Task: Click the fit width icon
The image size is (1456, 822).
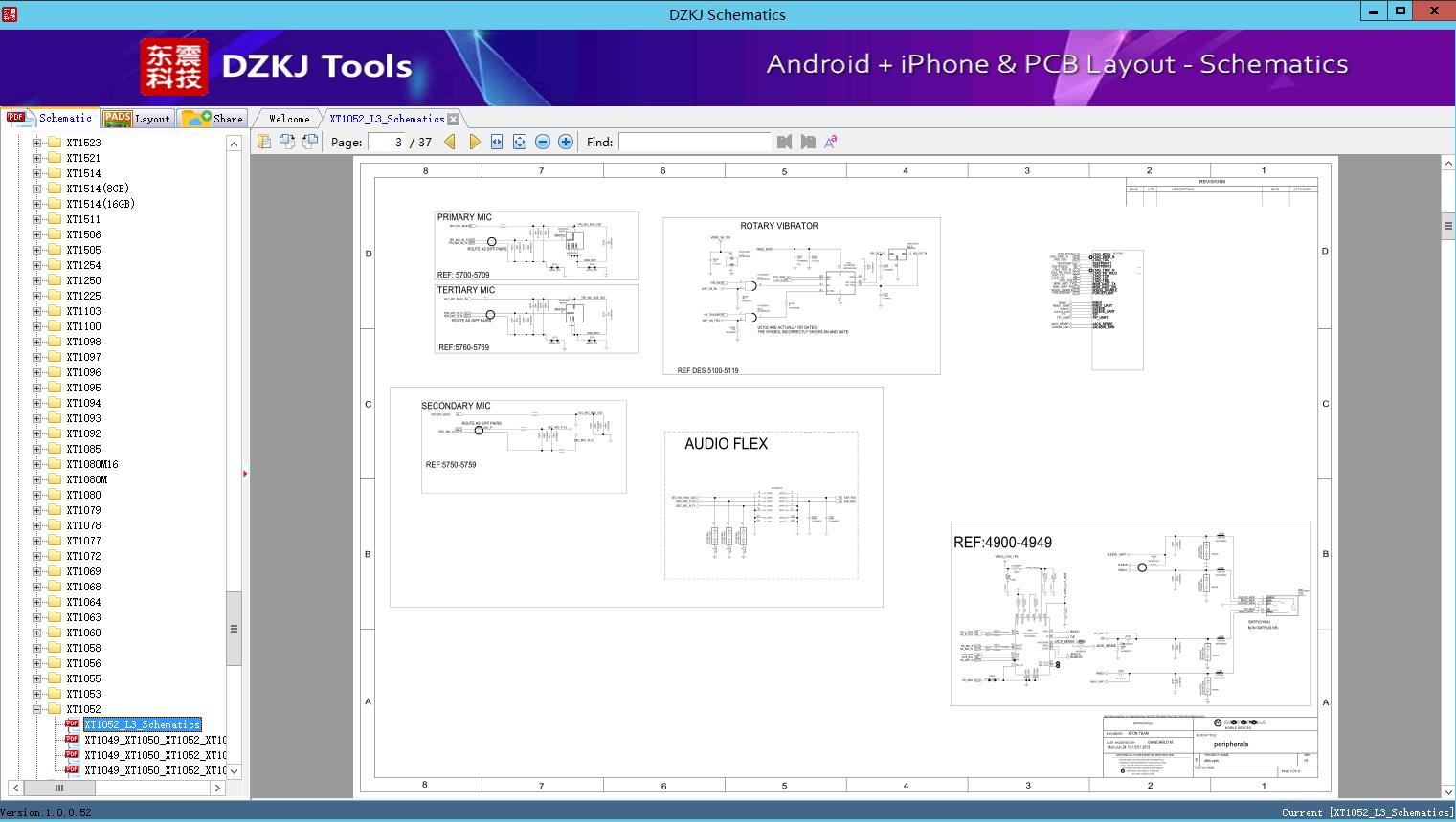Action: coord(497,142)
